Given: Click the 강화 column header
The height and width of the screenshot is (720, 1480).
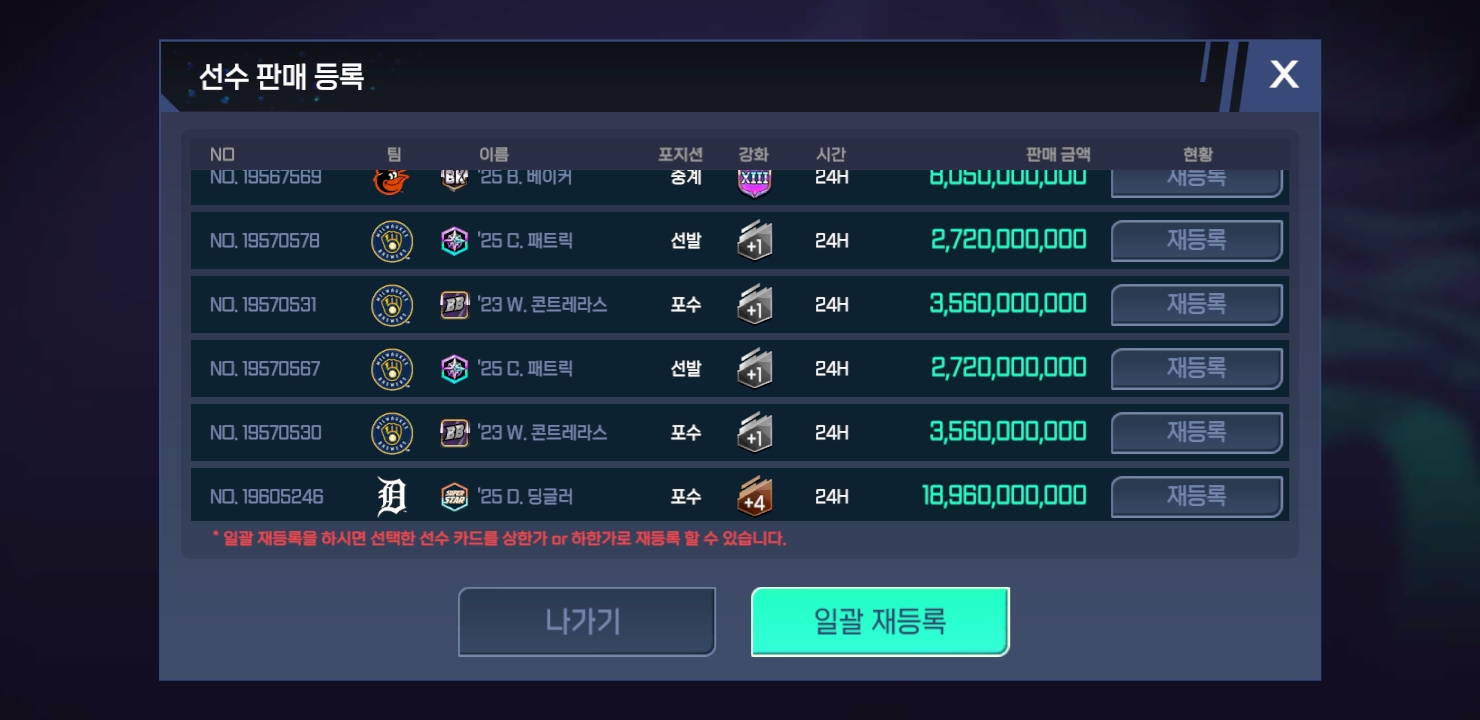Looking at the screenshot, I should [x=753, y=155].
